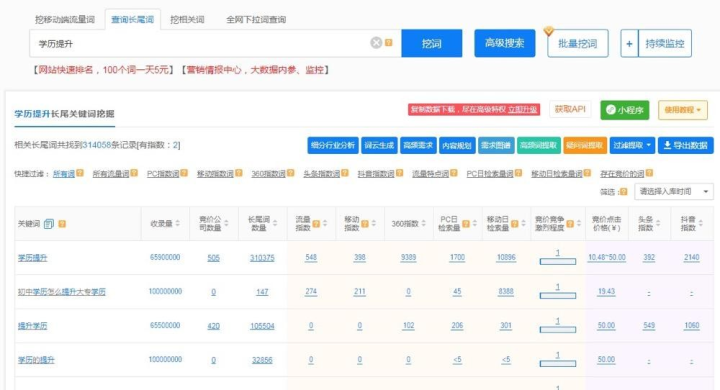Expand the 过滤提取 dropdown button
This screenshot has width=720, height=390.
(632, 146)
